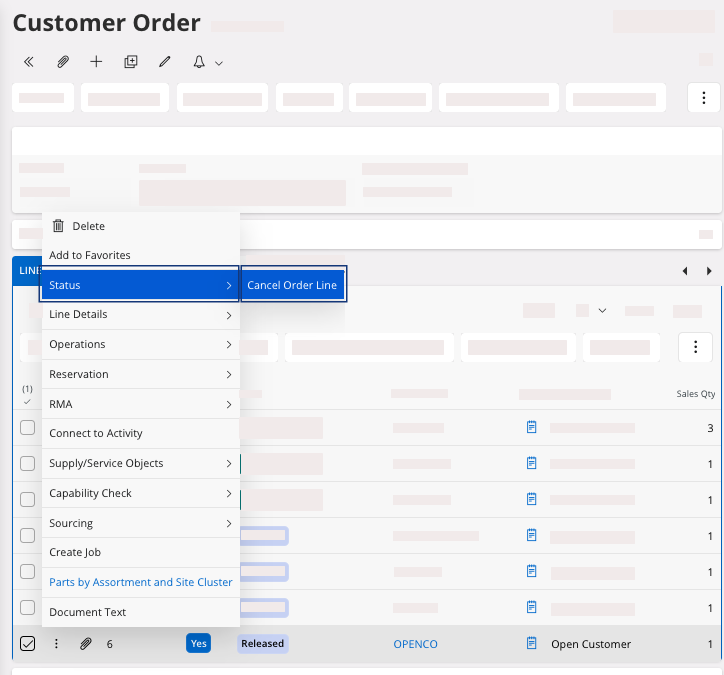Click the pencil edit icon
The image size is (724, 675).
click(x=165, y=62)
